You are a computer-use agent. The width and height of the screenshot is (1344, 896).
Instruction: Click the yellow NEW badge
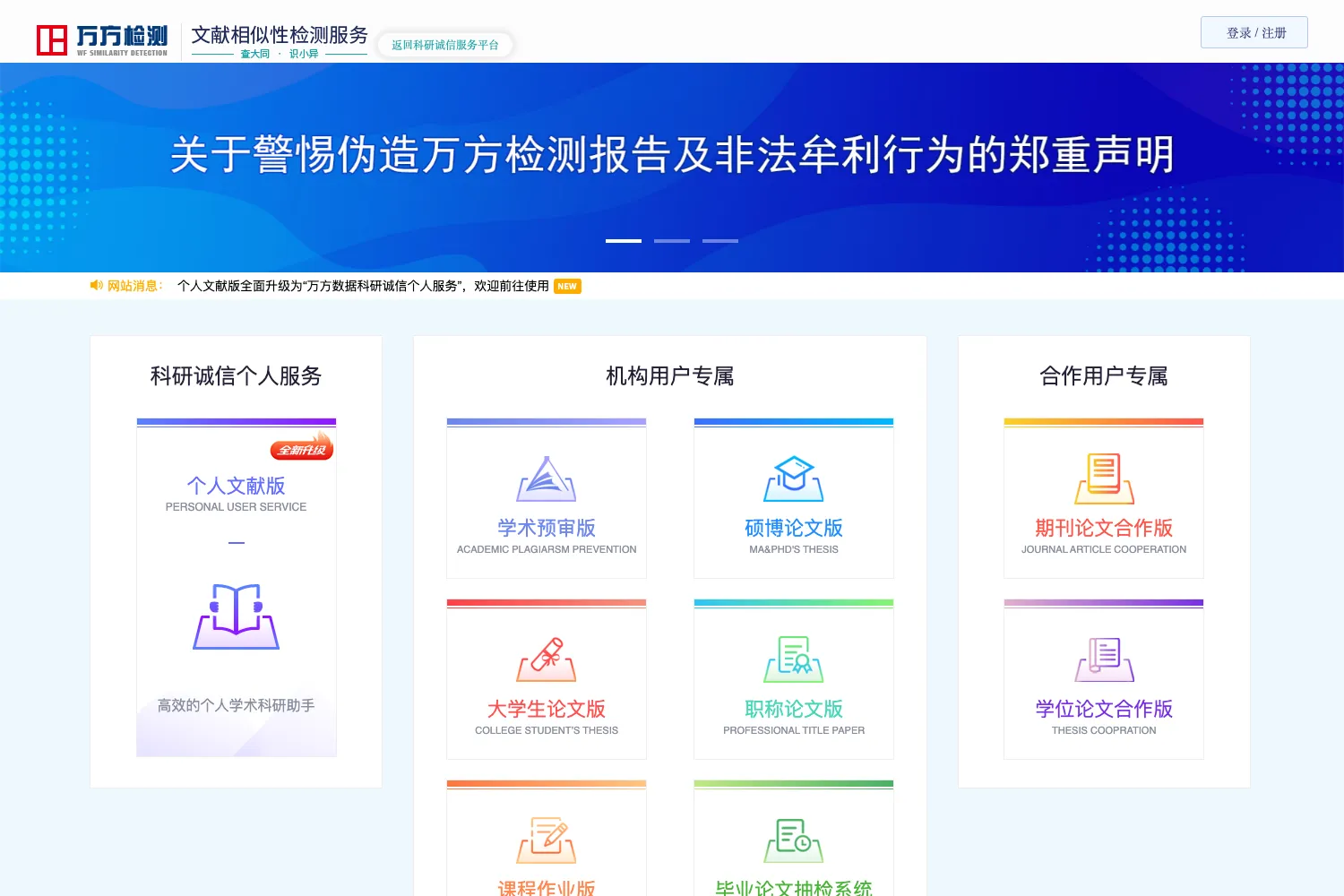(x=567, y=287)
